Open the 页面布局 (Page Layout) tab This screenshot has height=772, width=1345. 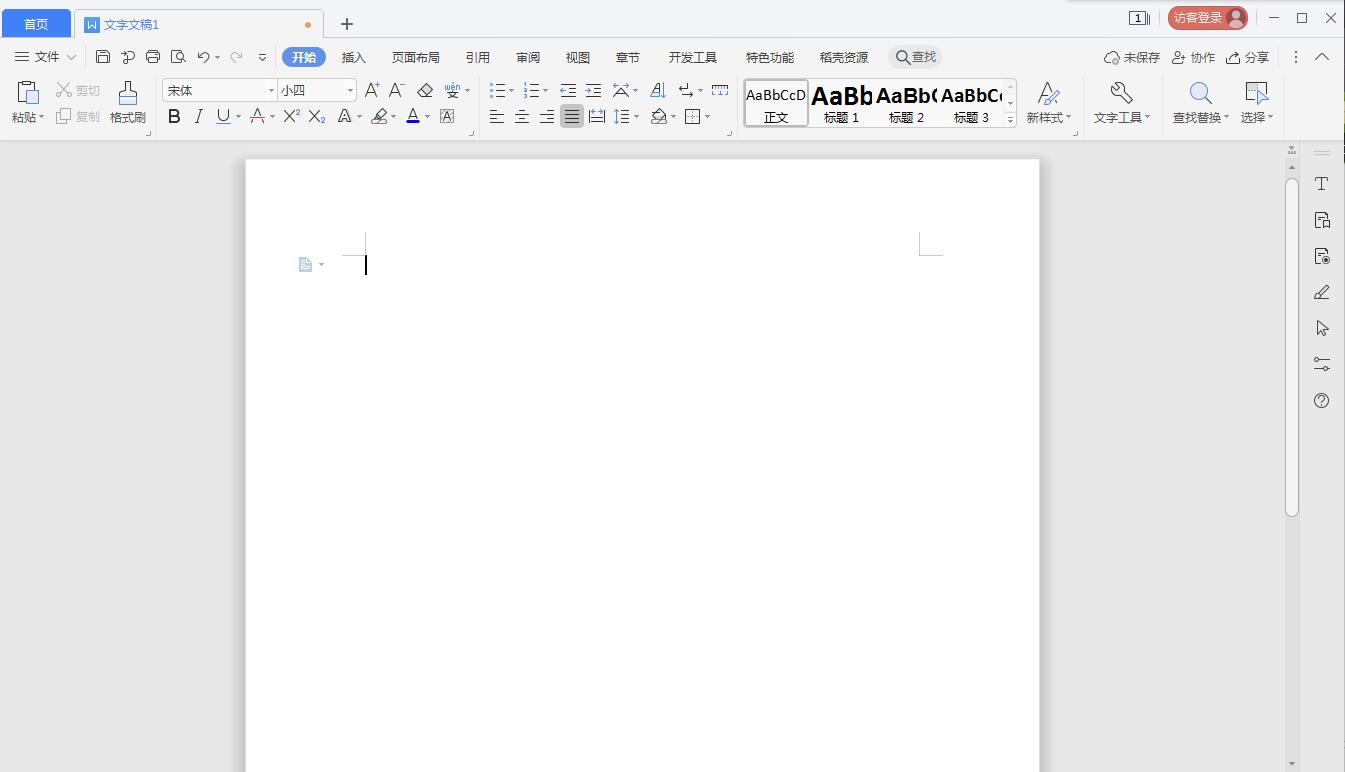click(x=415, y=57)
